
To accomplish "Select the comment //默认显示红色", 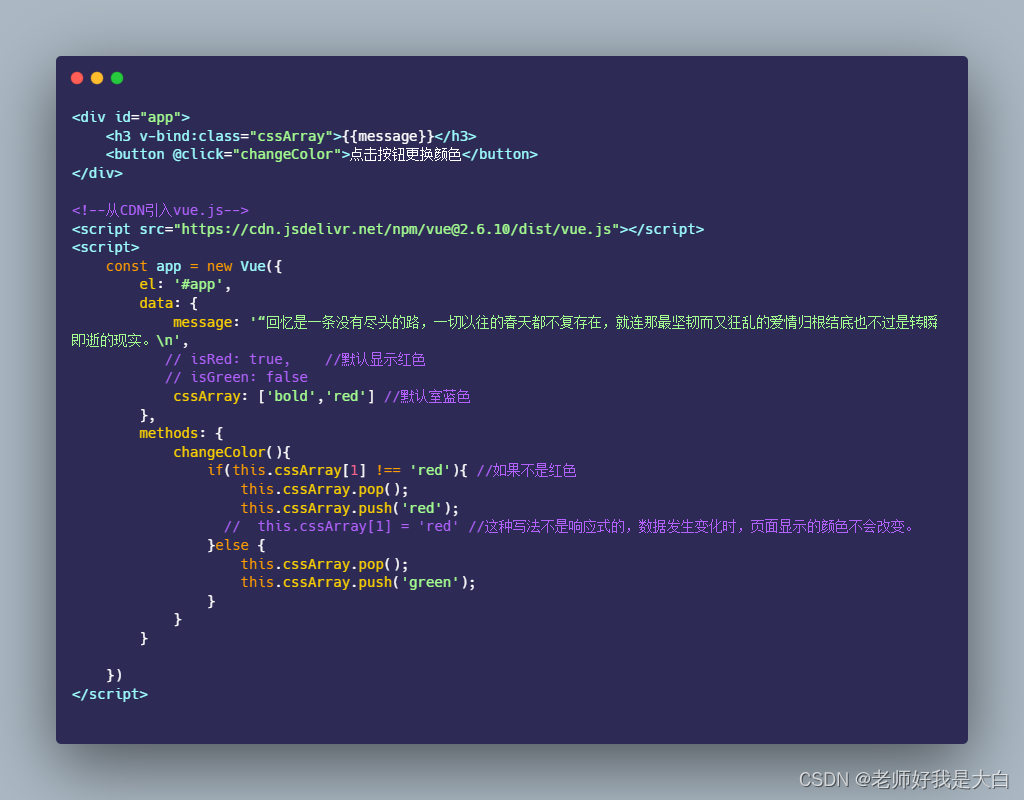I will [375, 360].
